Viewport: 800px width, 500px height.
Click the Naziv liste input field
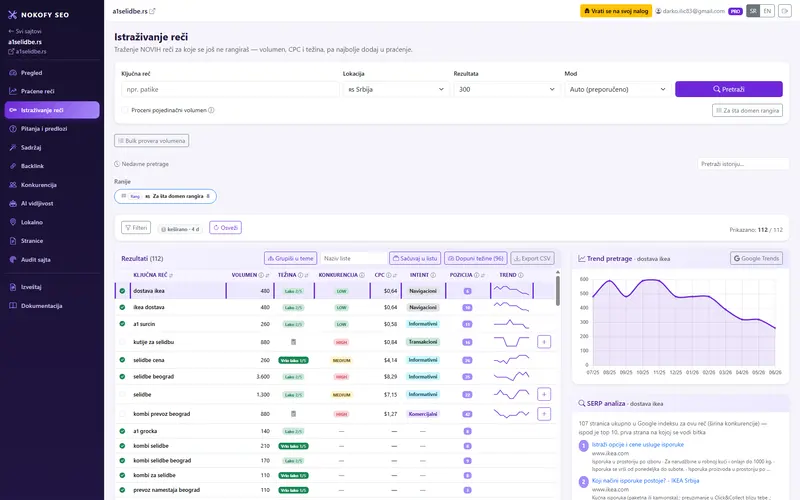coord(353,258)
